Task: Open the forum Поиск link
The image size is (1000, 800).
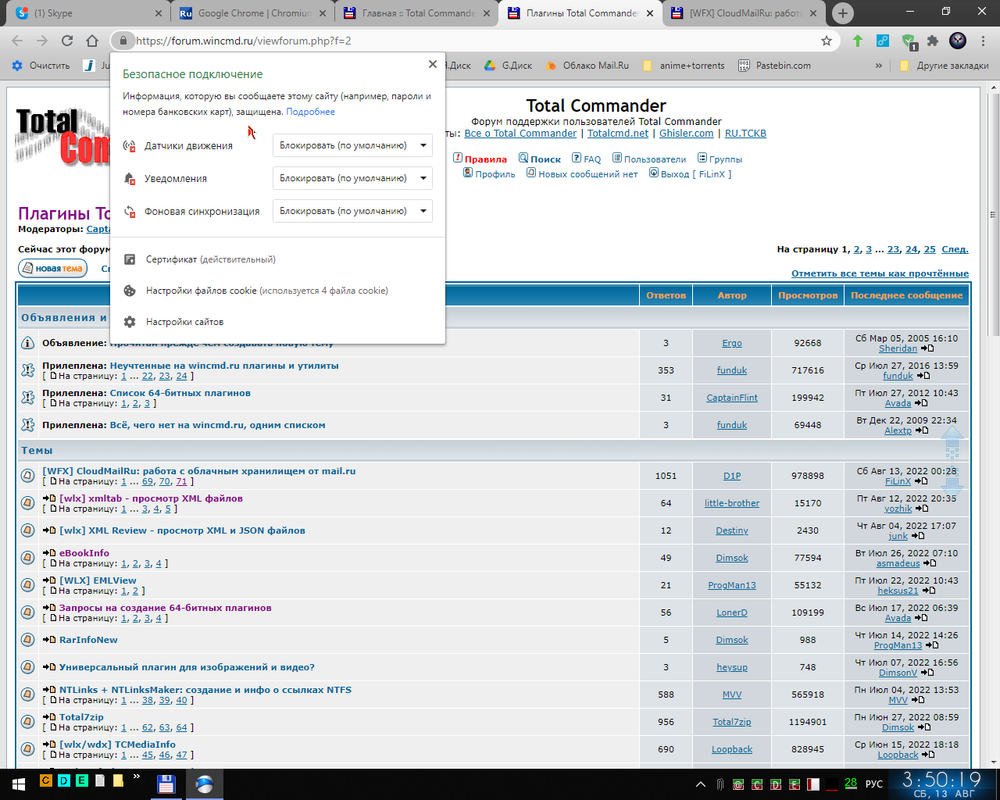Action: tap(545, 159)
